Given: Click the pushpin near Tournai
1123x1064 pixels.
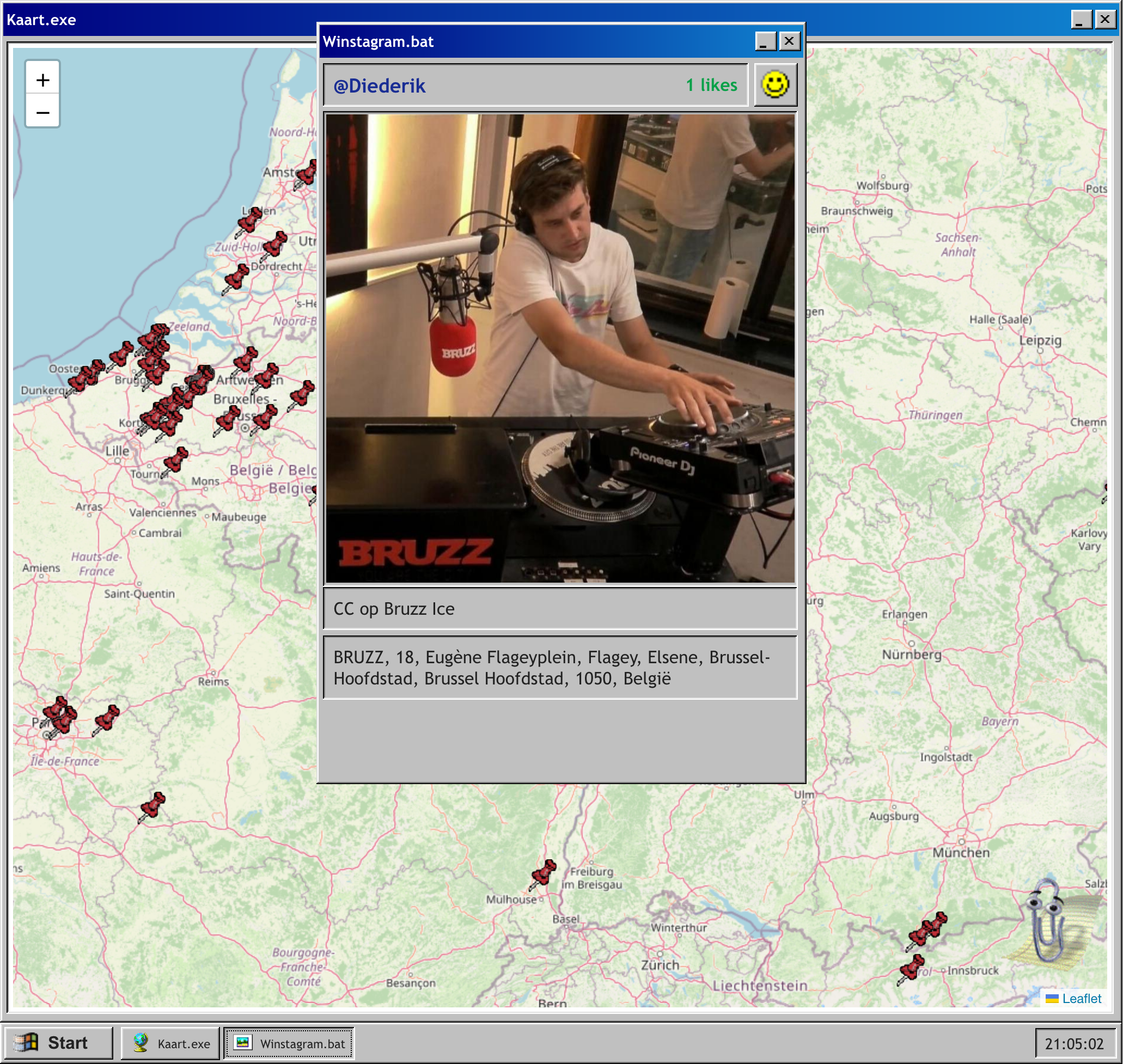Looking at the screenshot, I should tap(175, 461).
